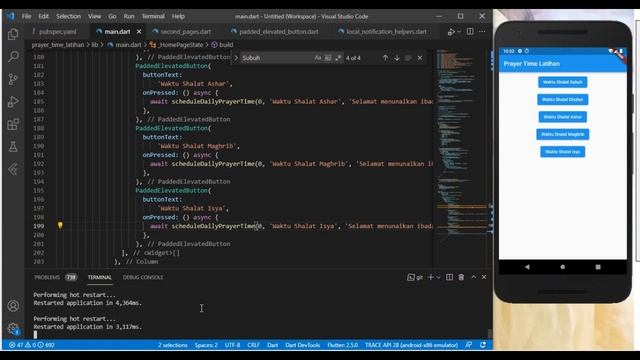The image size is (640, 360).
Task: Click the Run/Debug button in editor title
Action: pyautogui.click(x=451, y=32)
